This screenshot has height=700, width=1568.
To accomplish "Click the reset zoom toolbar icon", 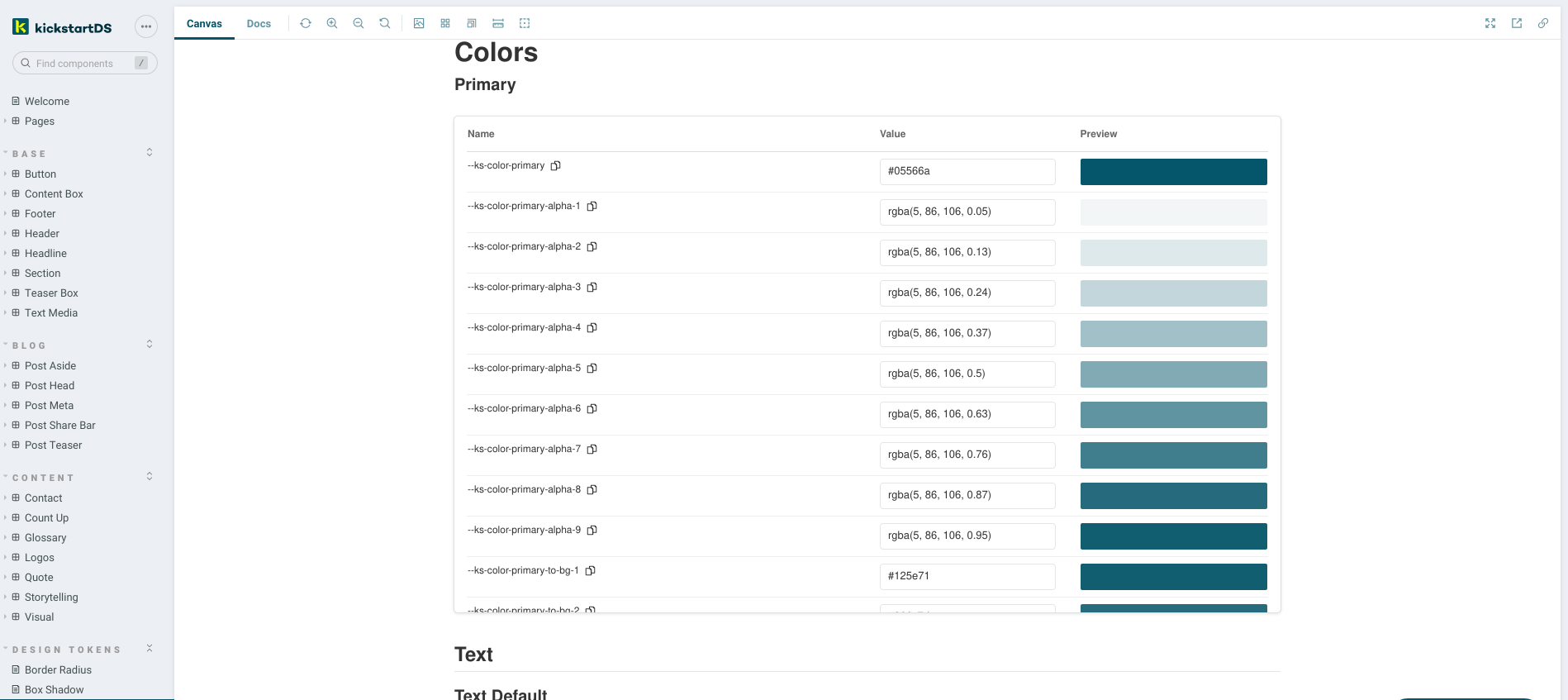I will [x=385, y=23].
